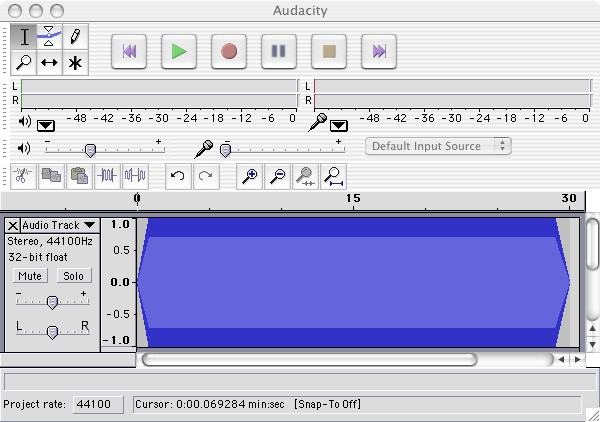The width and height of the screenshot is (600, 422).
Task: Close the Audio Track with X
Action: tap(13, 225)
